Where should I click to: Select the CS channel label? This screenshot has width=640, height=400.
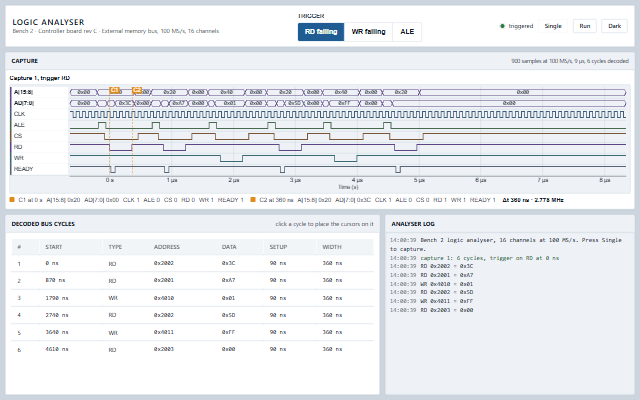[18, 136]
